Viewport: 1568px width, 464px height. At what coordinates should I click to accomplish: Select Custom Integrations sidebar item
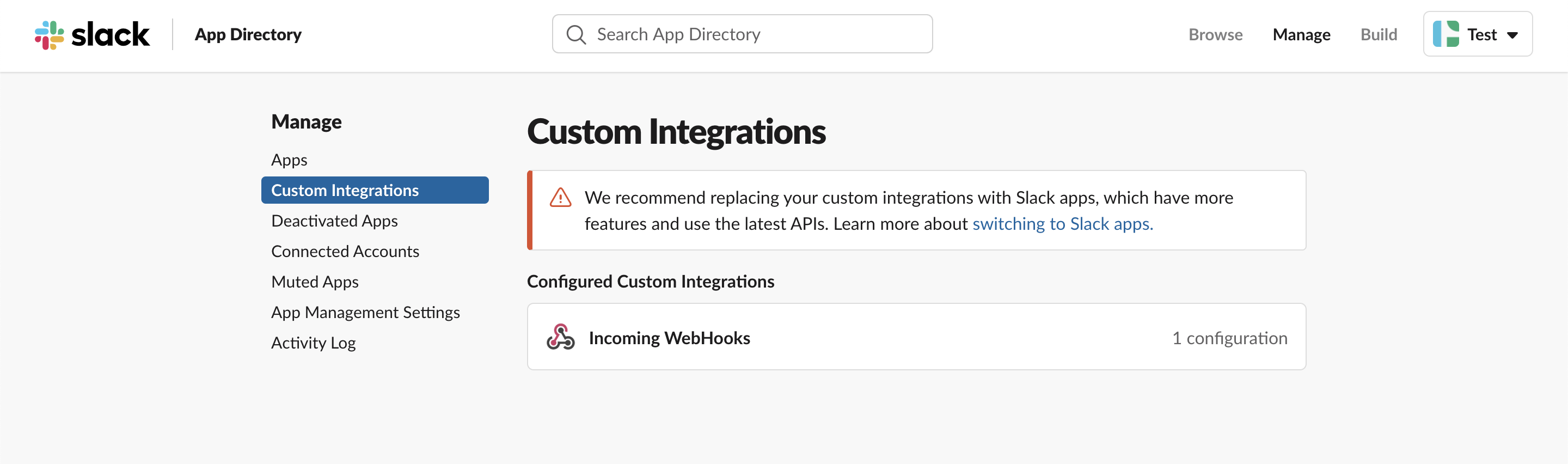375,190
